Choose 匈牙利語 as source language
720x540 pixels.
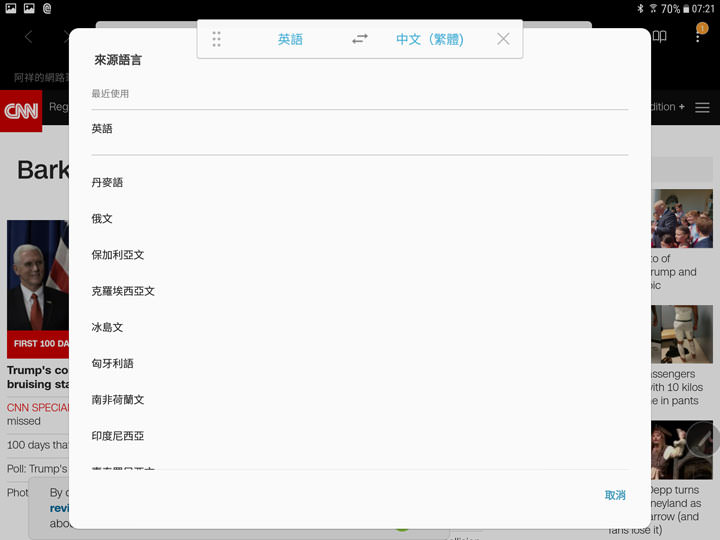pyautogui.click(x=360, y=364)
